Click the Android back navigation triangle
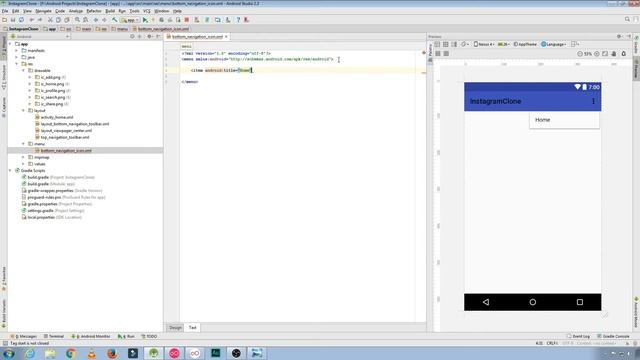The height and width of the screenshot is (360, 640). (486, 302)
